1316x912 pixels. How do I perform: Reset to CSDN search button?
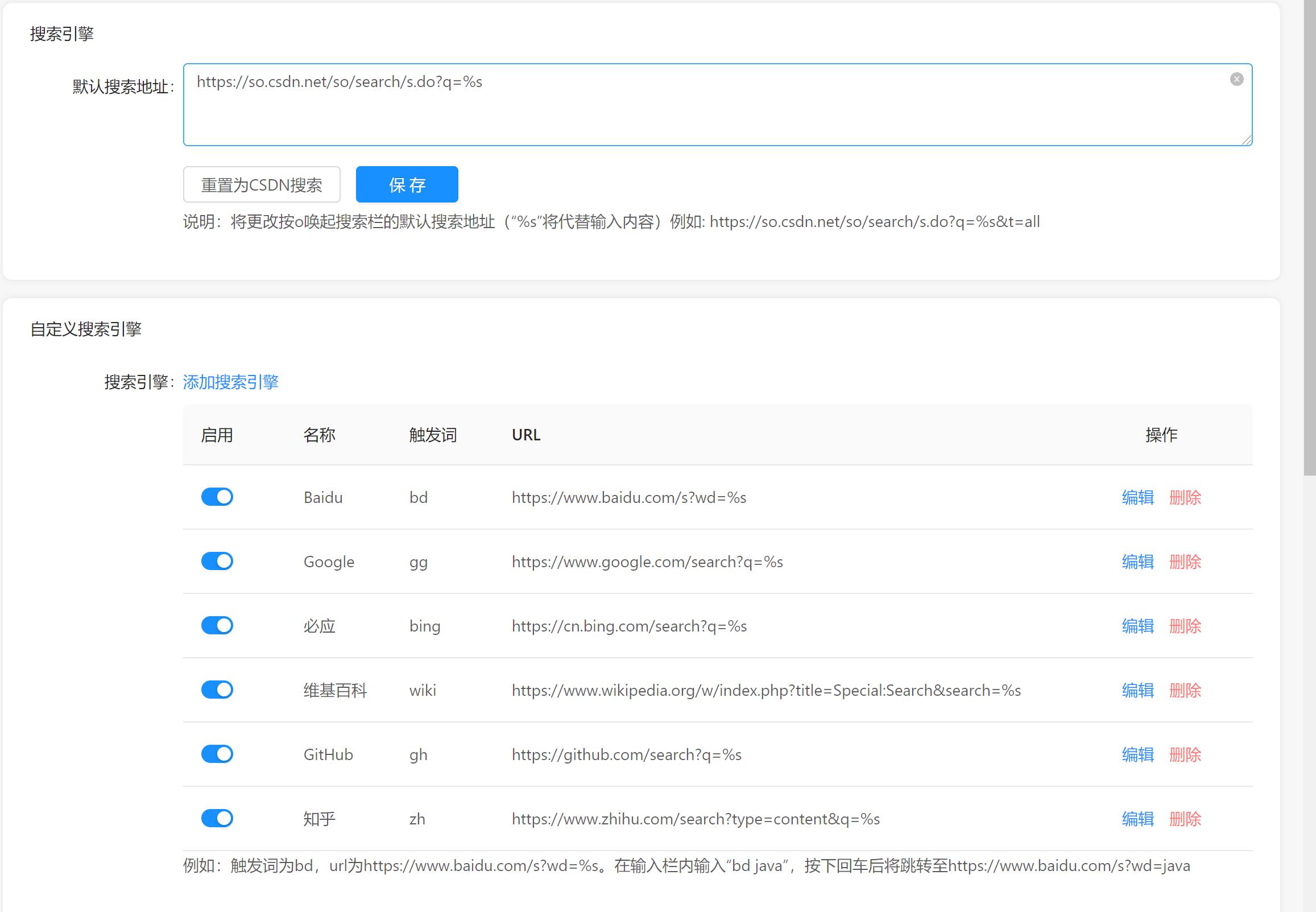pyautogui.click(x=262, y=184)
